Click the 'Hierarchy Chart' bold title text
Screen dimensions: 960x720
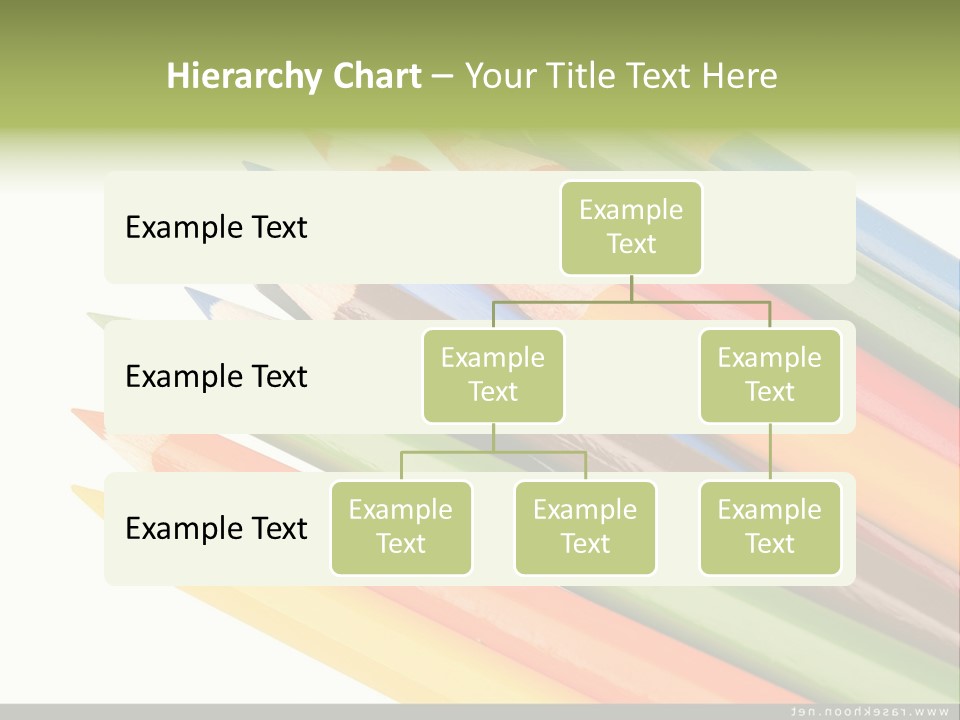coord(293,76)
